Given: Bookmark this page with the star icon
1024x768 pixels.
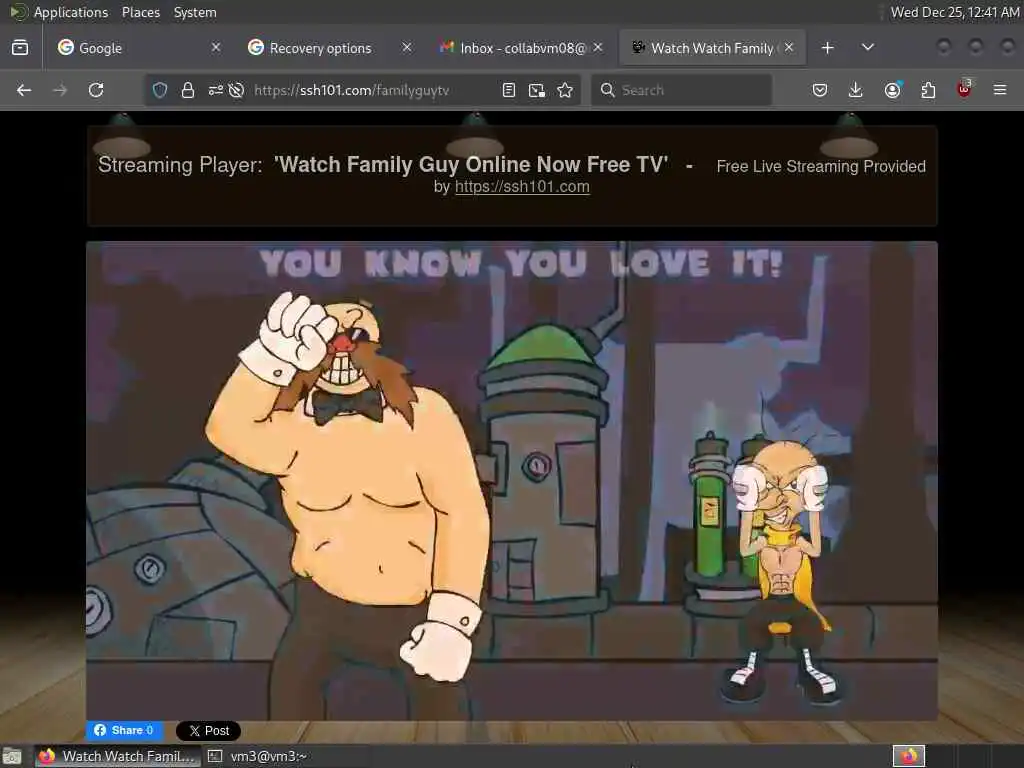Looking at the screenshot, I should coord(566,90).
